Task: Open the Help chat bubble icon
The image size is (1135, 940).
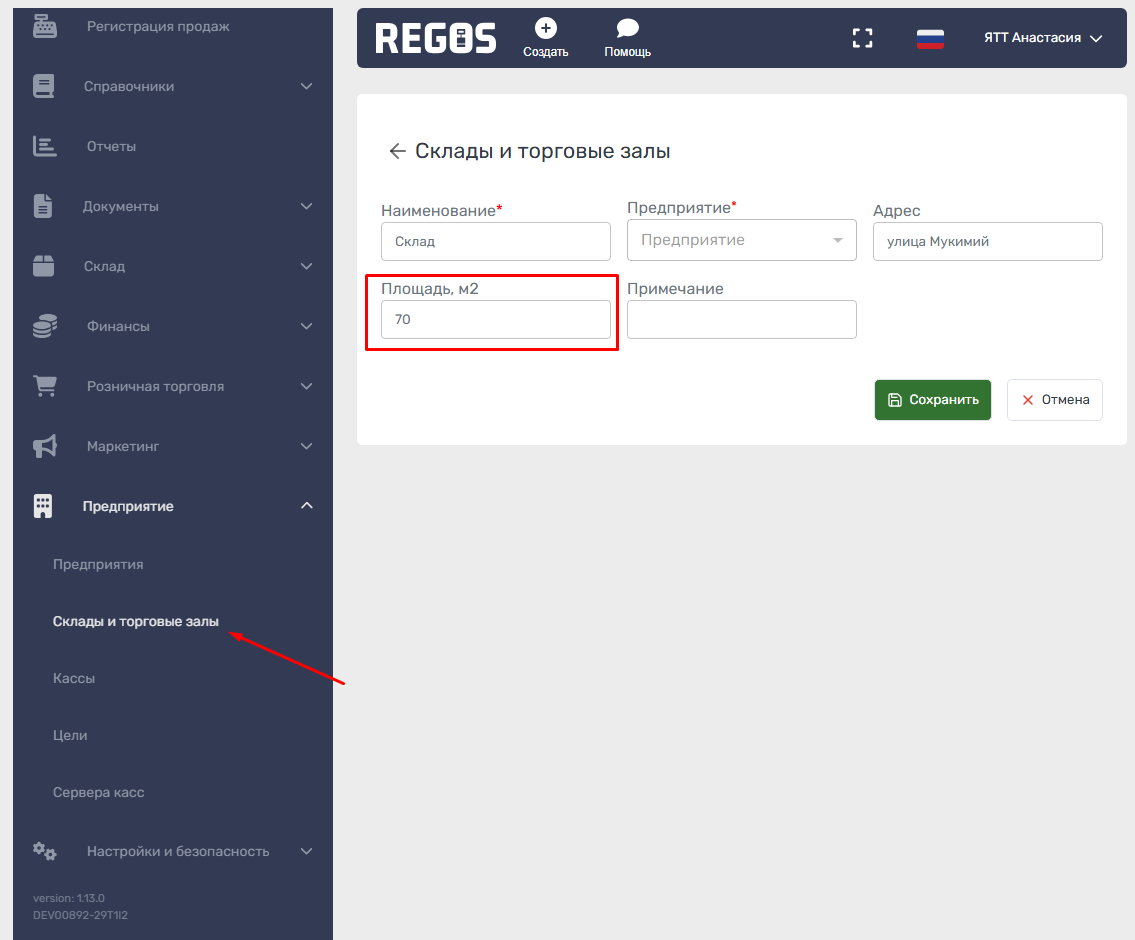Action: click(x=627, y=28)
